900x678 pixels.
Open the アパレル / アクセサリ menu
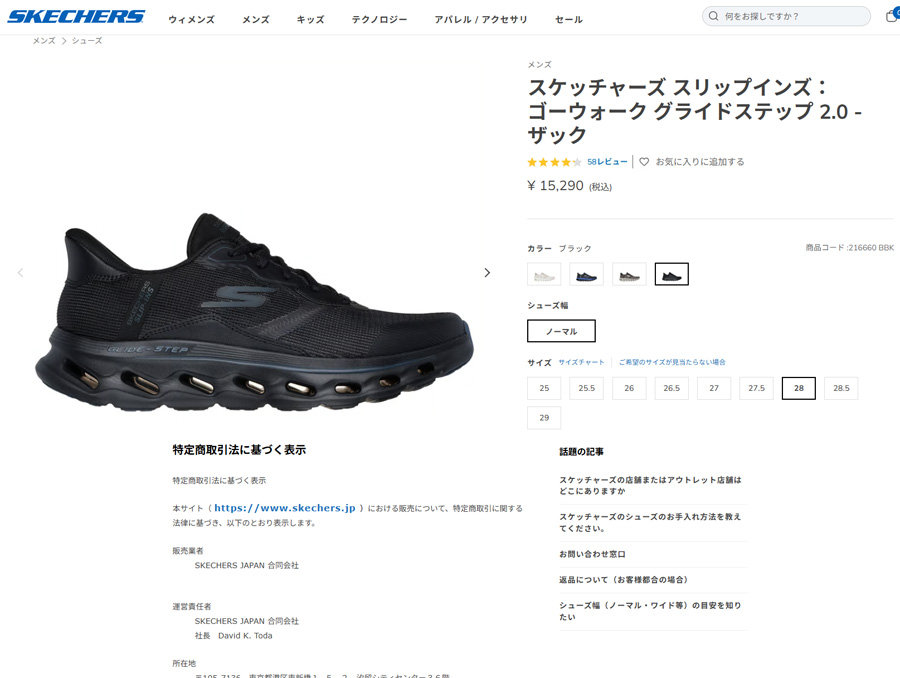(481, 20)
